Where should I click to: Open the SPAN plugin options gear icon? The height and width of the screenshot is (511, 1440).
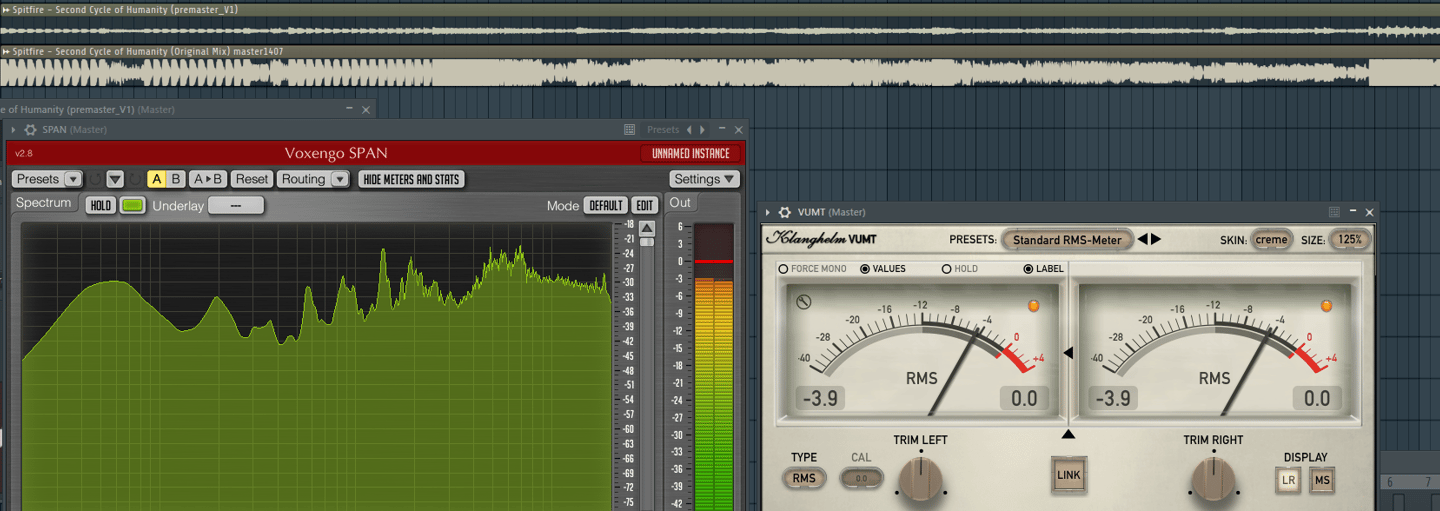click(31, 130)
